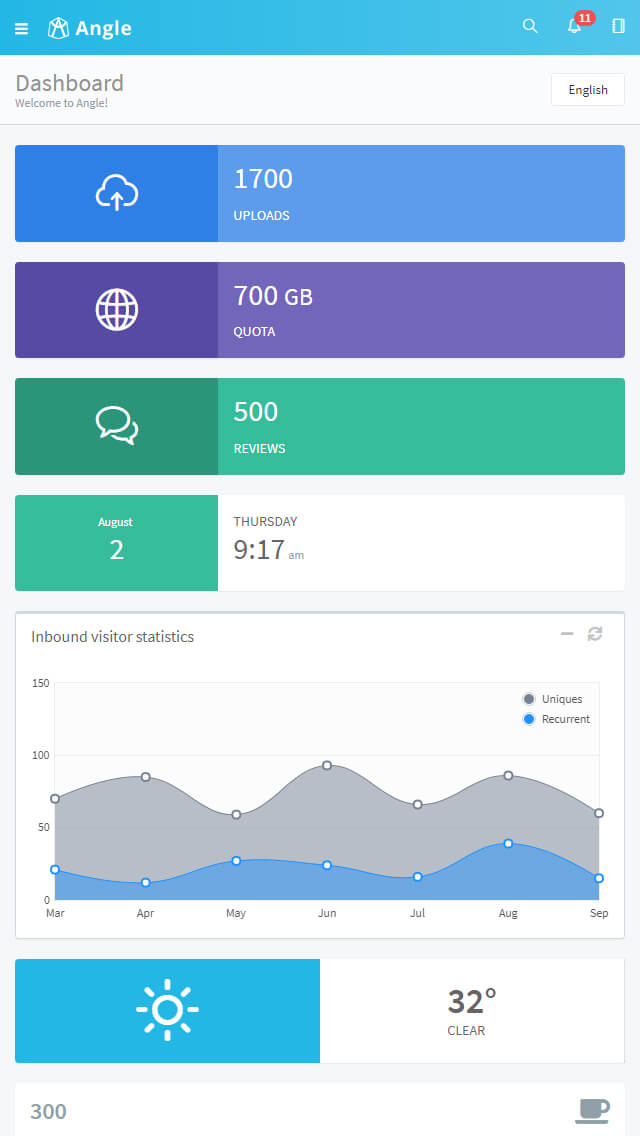Open the English language dropdown

tap(588, 90)
